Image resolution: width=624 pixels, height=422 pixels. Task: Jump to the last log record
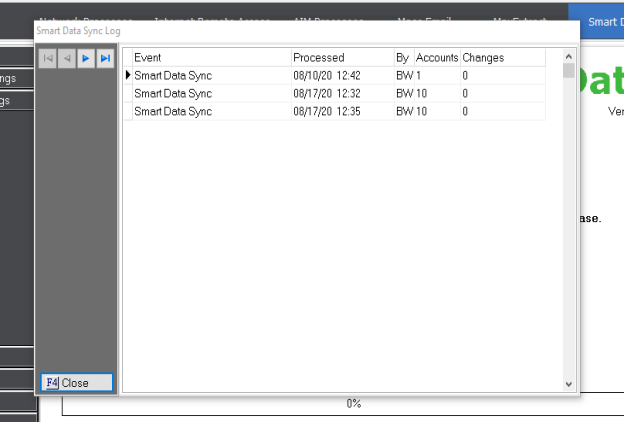coord(104,60)
